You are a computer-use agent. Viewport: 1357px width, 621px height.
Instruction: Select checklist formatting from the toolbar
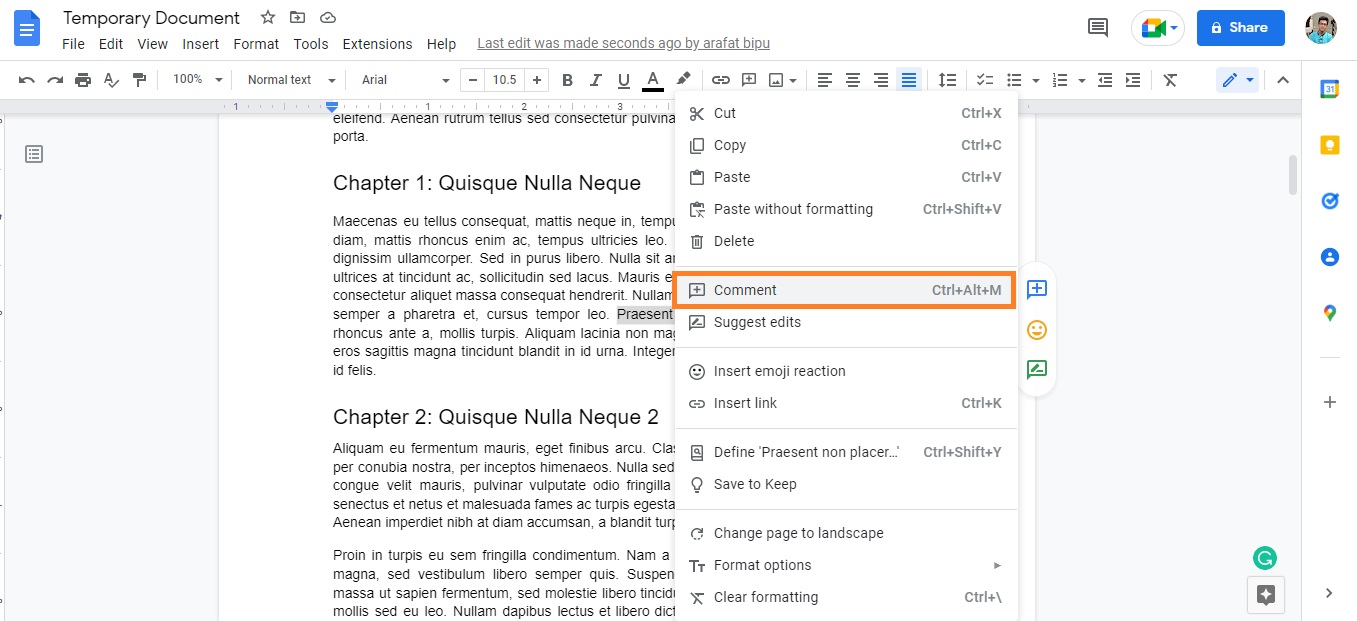[x=983, y=79]
